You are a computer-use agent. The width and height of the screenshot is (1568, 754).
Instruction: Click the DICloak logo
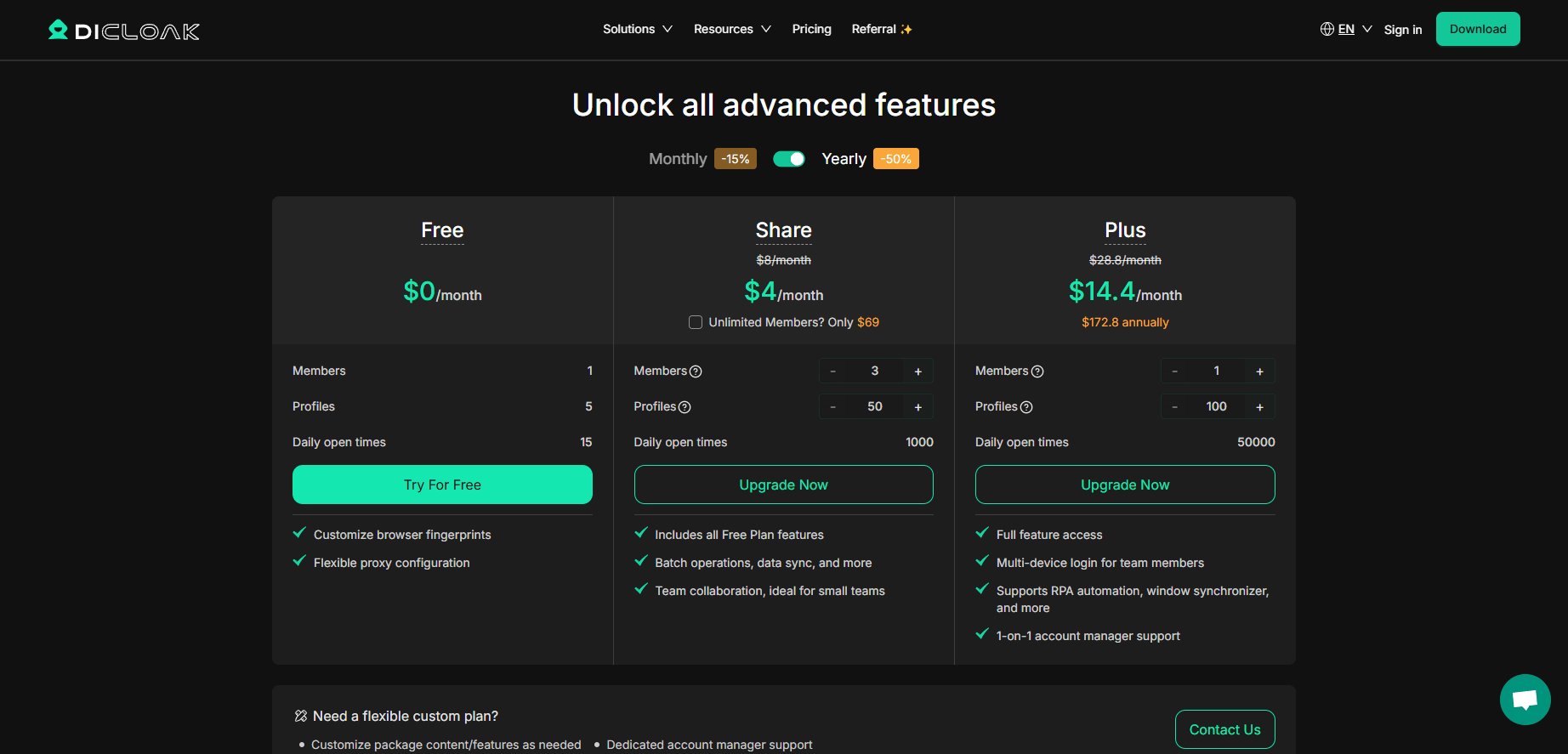coord(124,31)
